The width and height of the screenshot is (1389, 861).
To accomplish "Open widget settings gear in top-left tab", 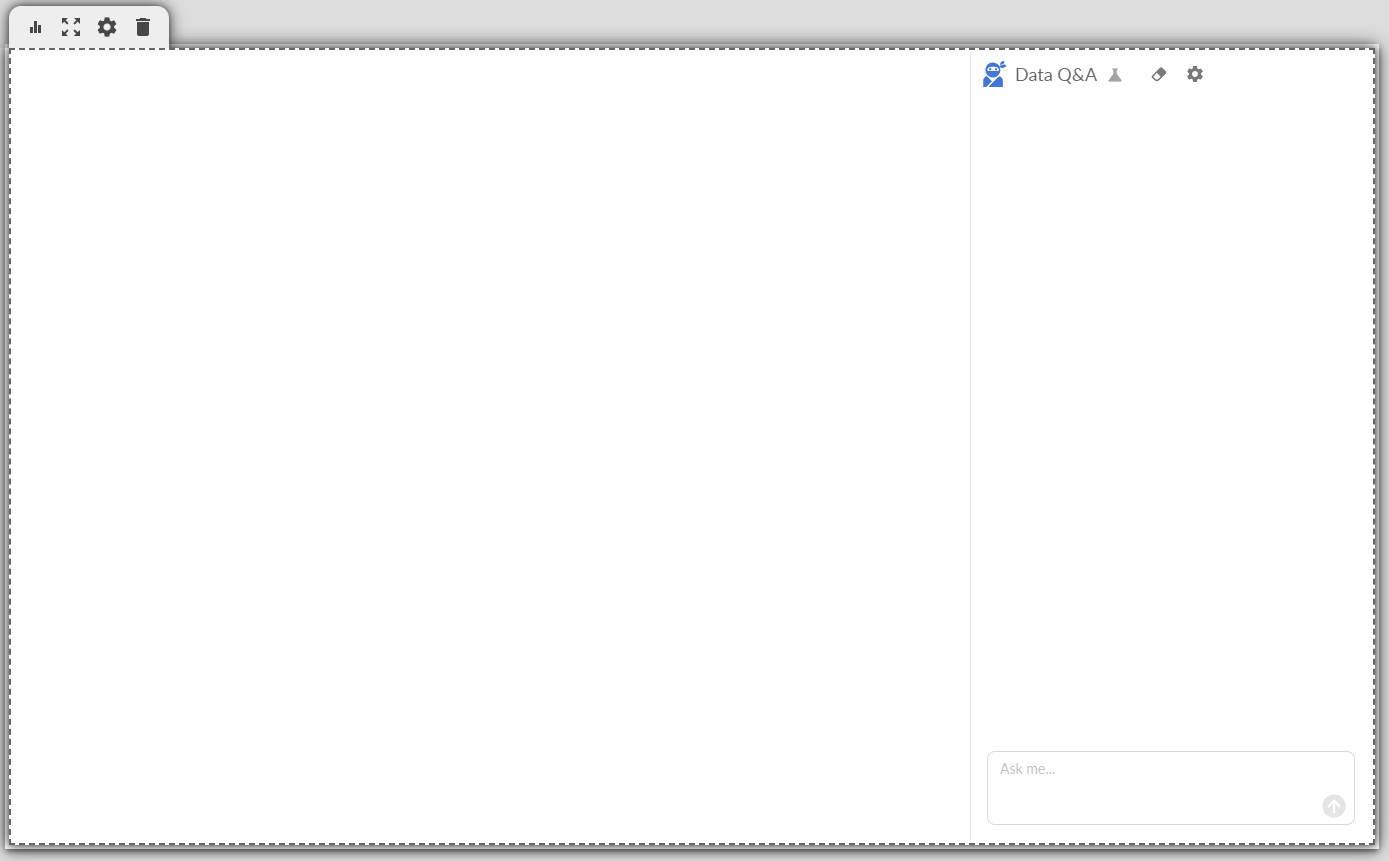I will point(107,27).
